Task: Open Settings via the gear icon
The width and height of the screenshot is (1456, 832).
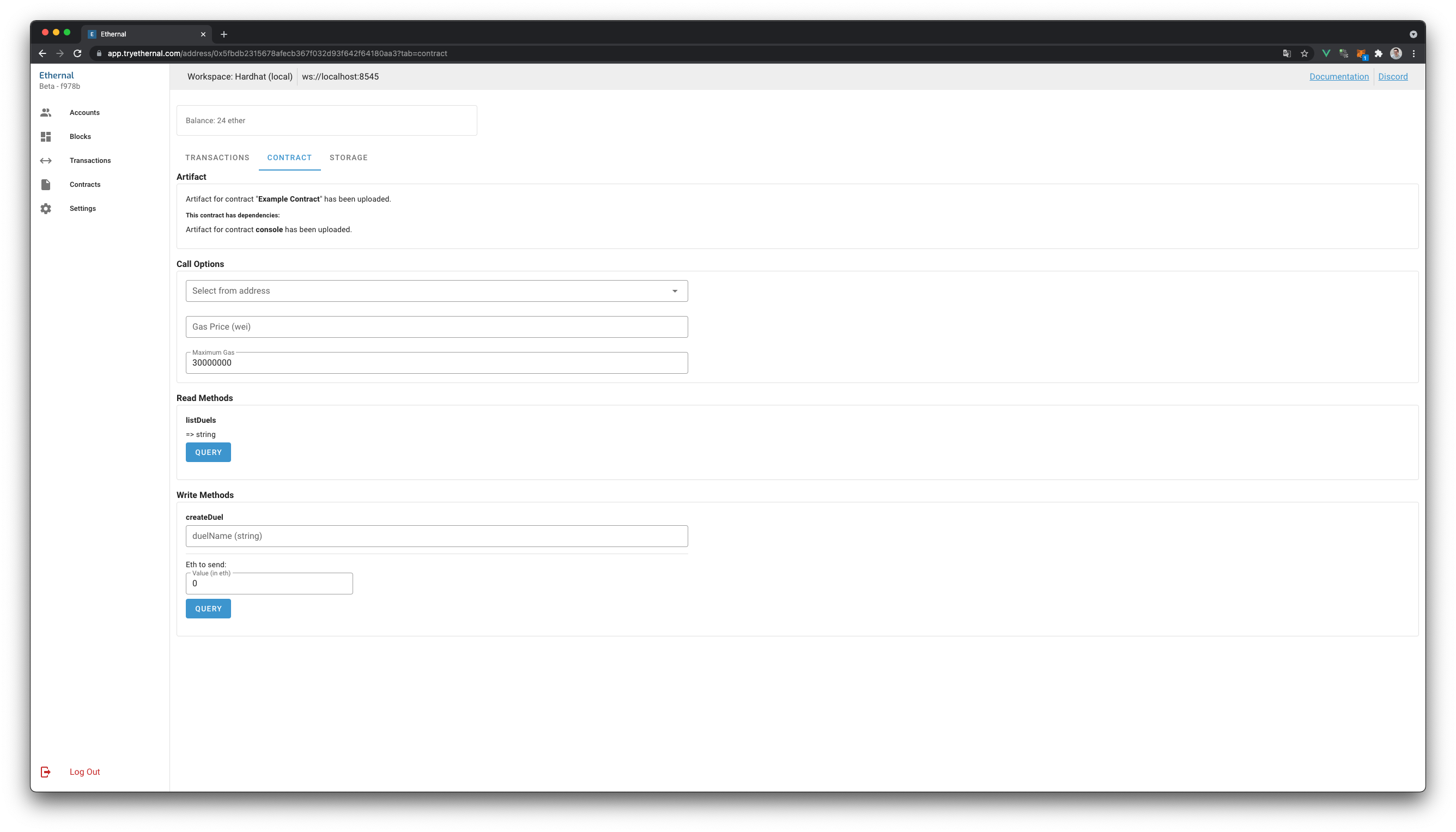Action: point(46,209)
